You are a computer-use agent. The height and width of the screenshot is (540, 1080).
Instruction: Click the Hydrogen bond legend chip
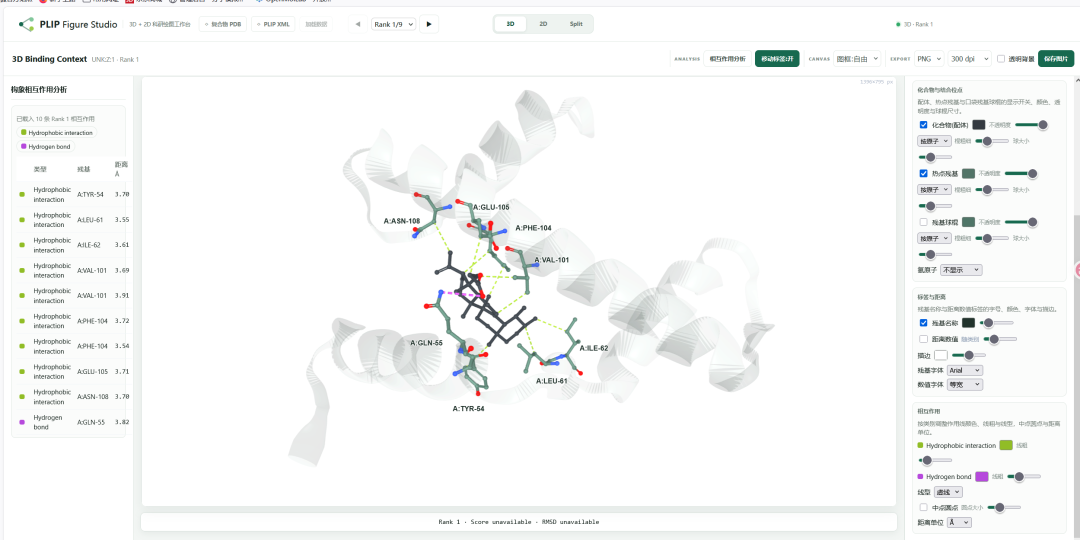tap(45, 147)
